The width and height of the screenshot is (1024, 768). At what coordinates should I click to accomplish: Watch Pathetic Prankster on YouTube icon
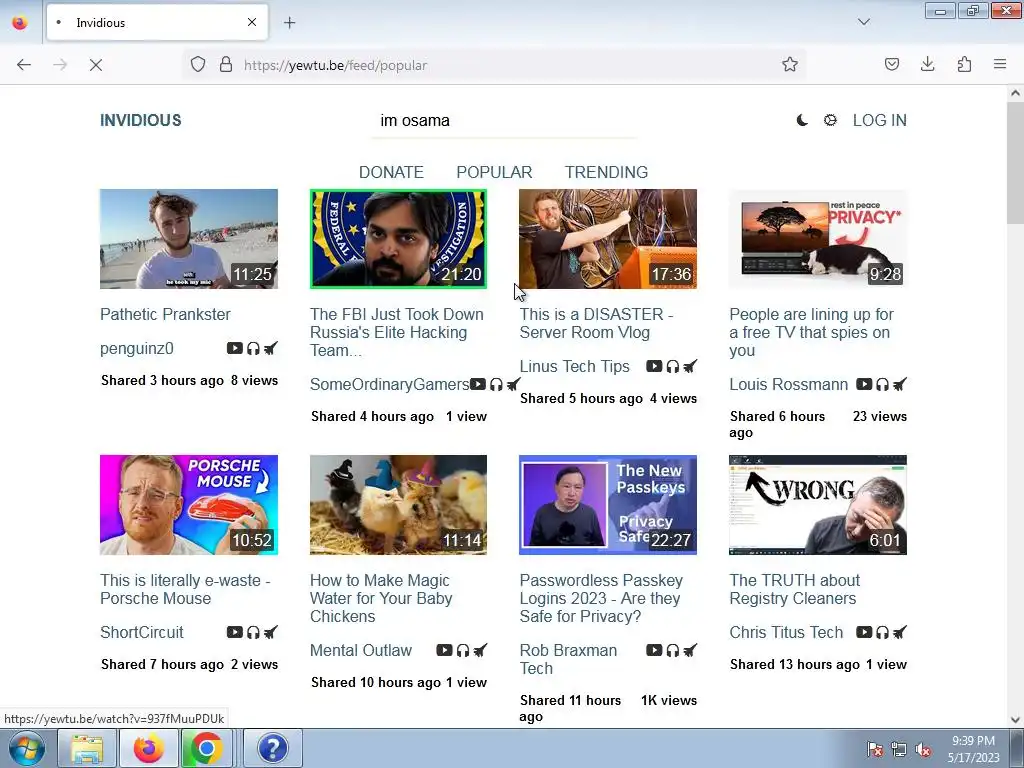[x=234, y=348]
